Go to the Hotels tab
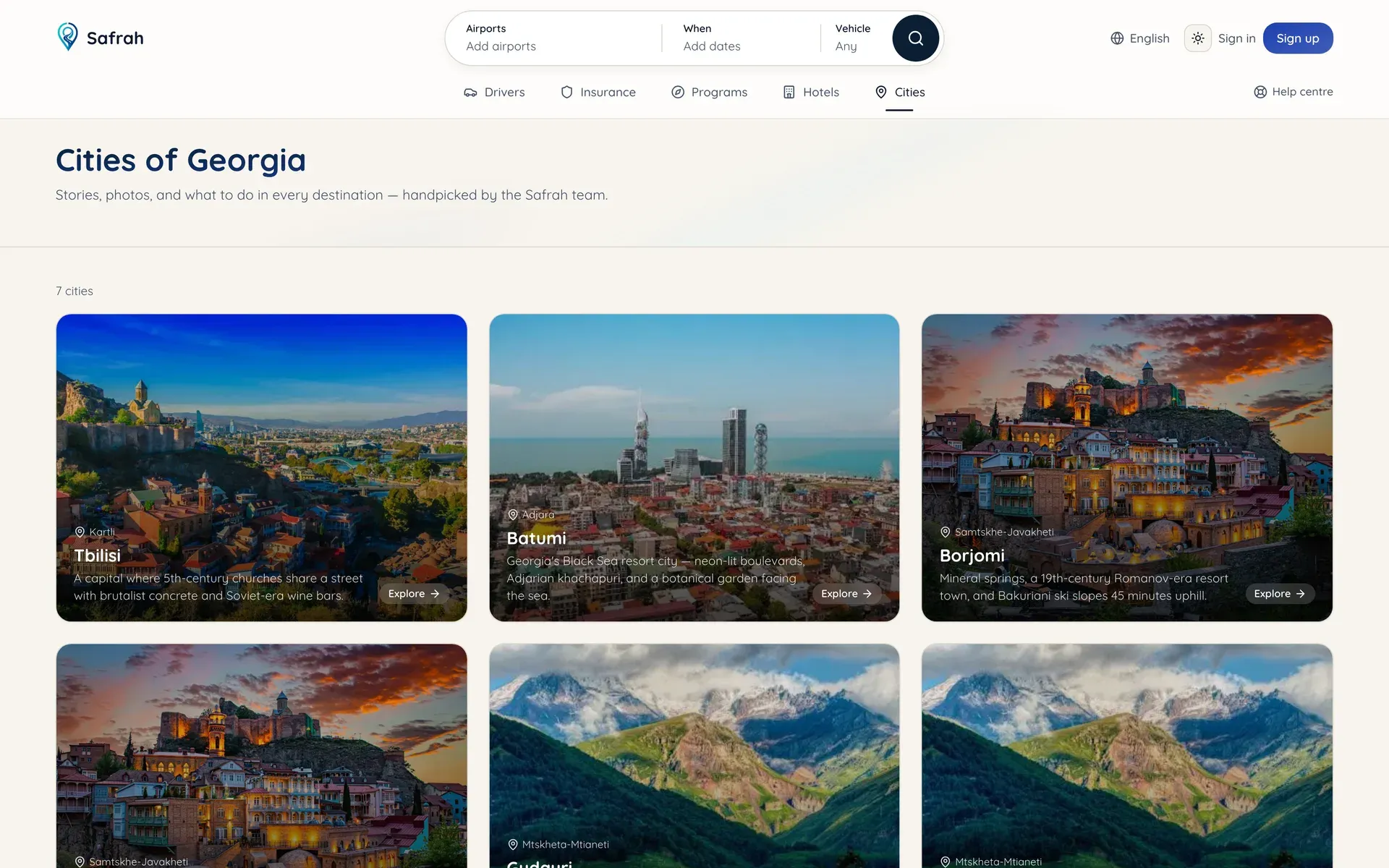Viewport: 1389px width, 868px height. coord(811,93)
